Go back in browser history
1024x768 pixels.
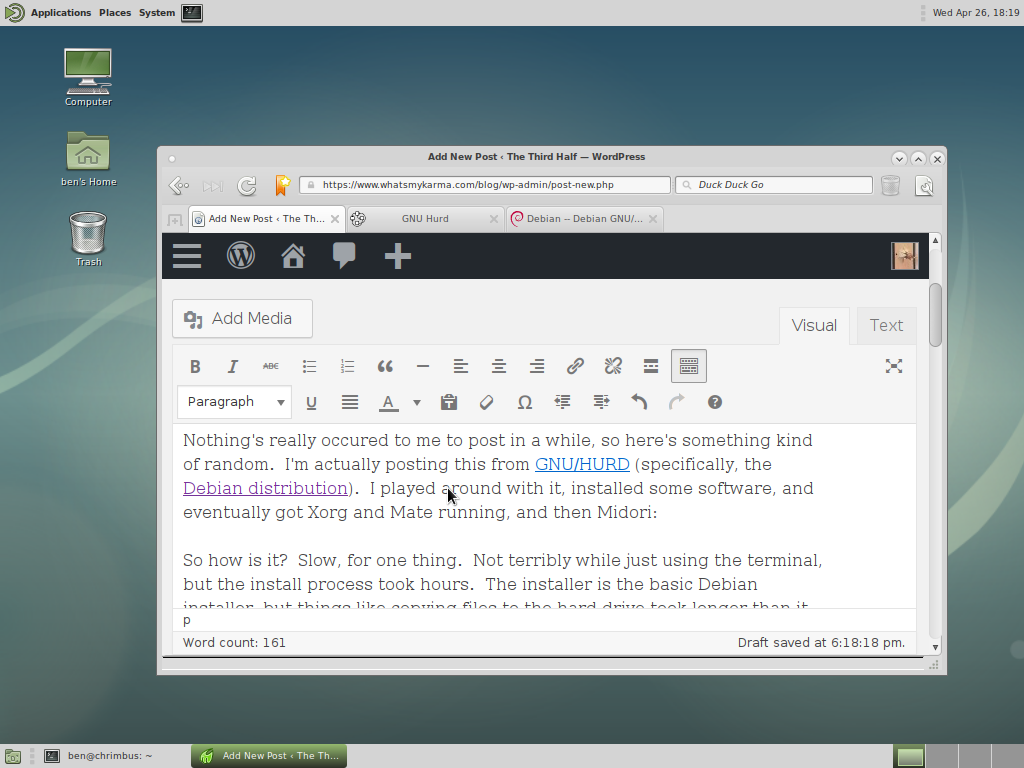(179, 185)
